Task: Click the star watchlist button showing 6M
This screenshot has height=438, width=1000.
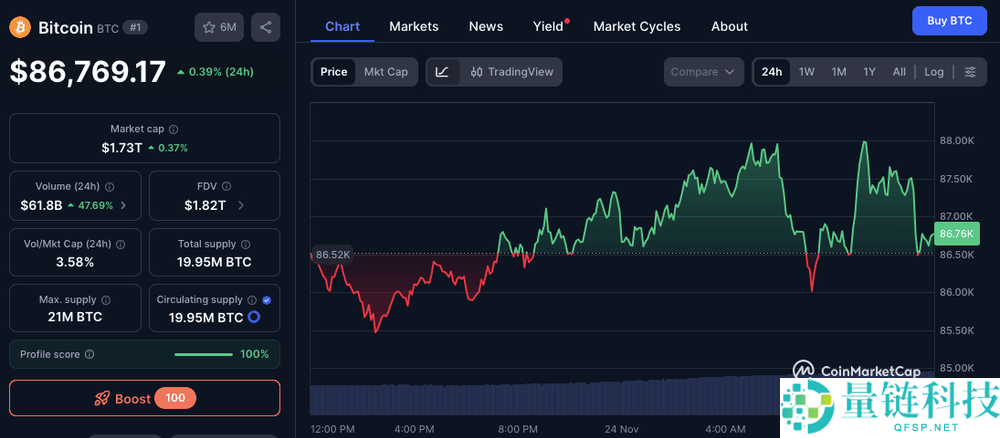Action: pyautogui.click(x=219, y=27)
